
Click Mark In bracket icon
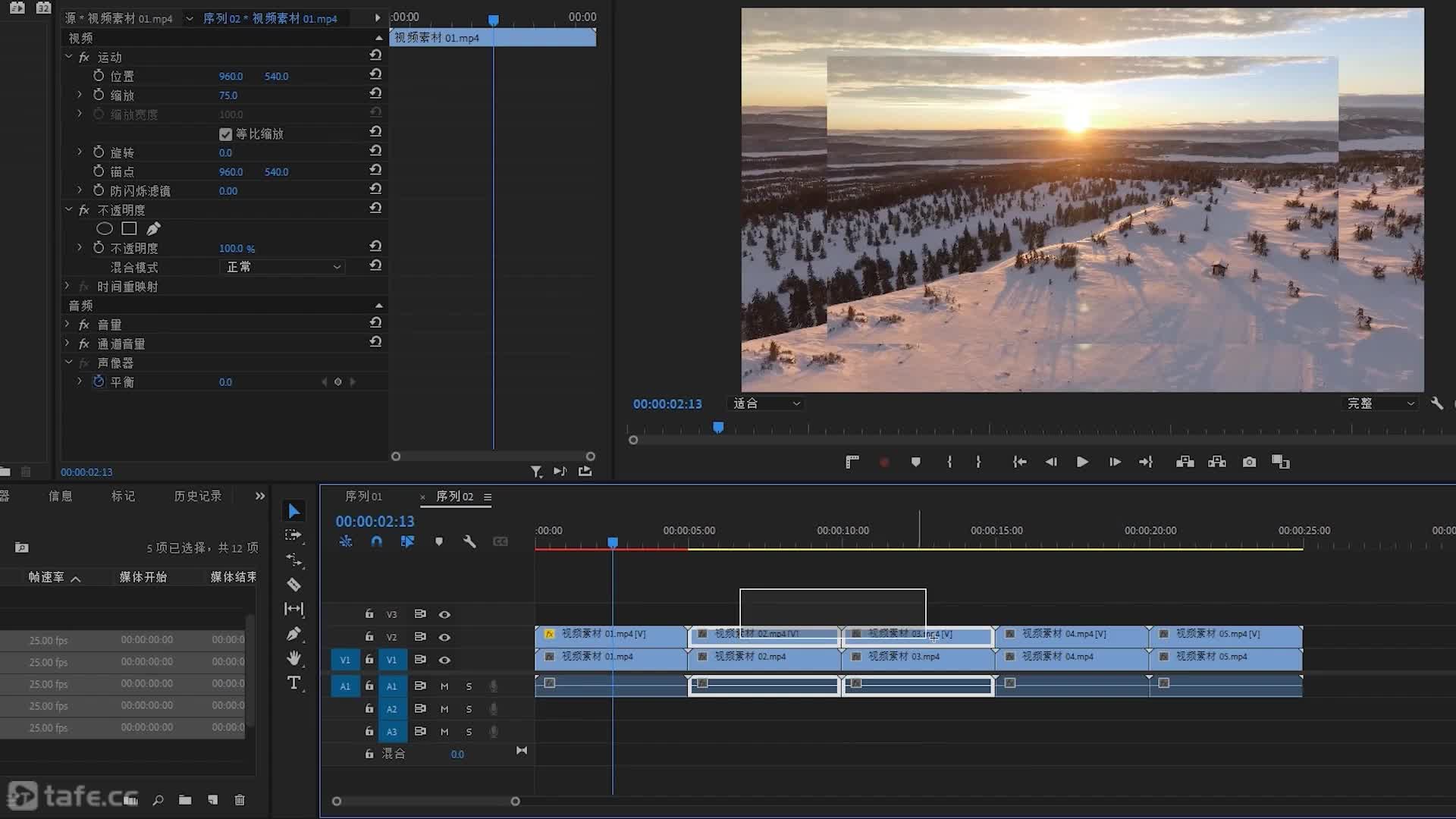point(949,462)
